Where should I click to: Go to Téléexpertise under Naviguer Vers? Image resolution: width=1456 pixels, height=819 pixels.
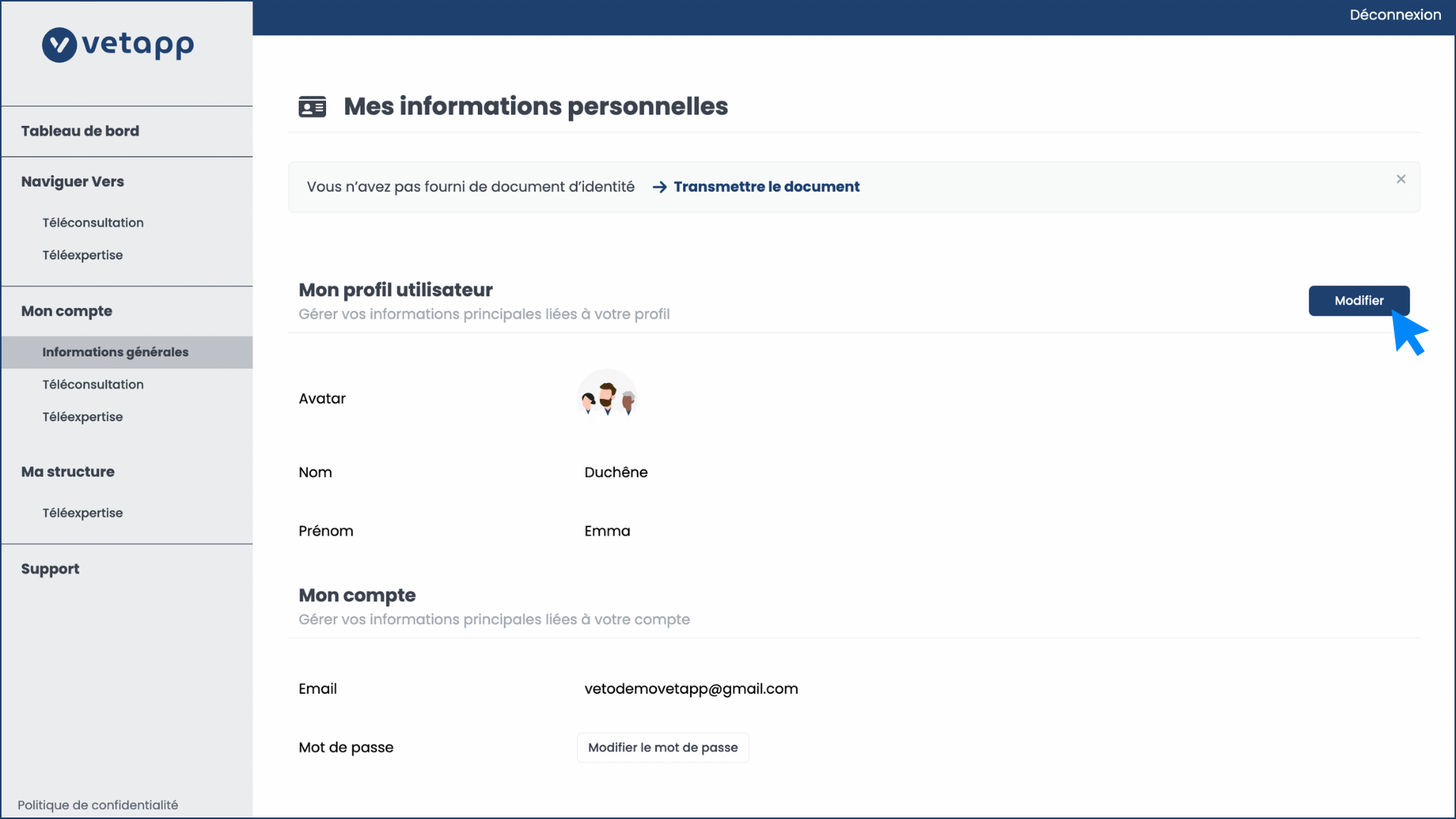point(83,256)
